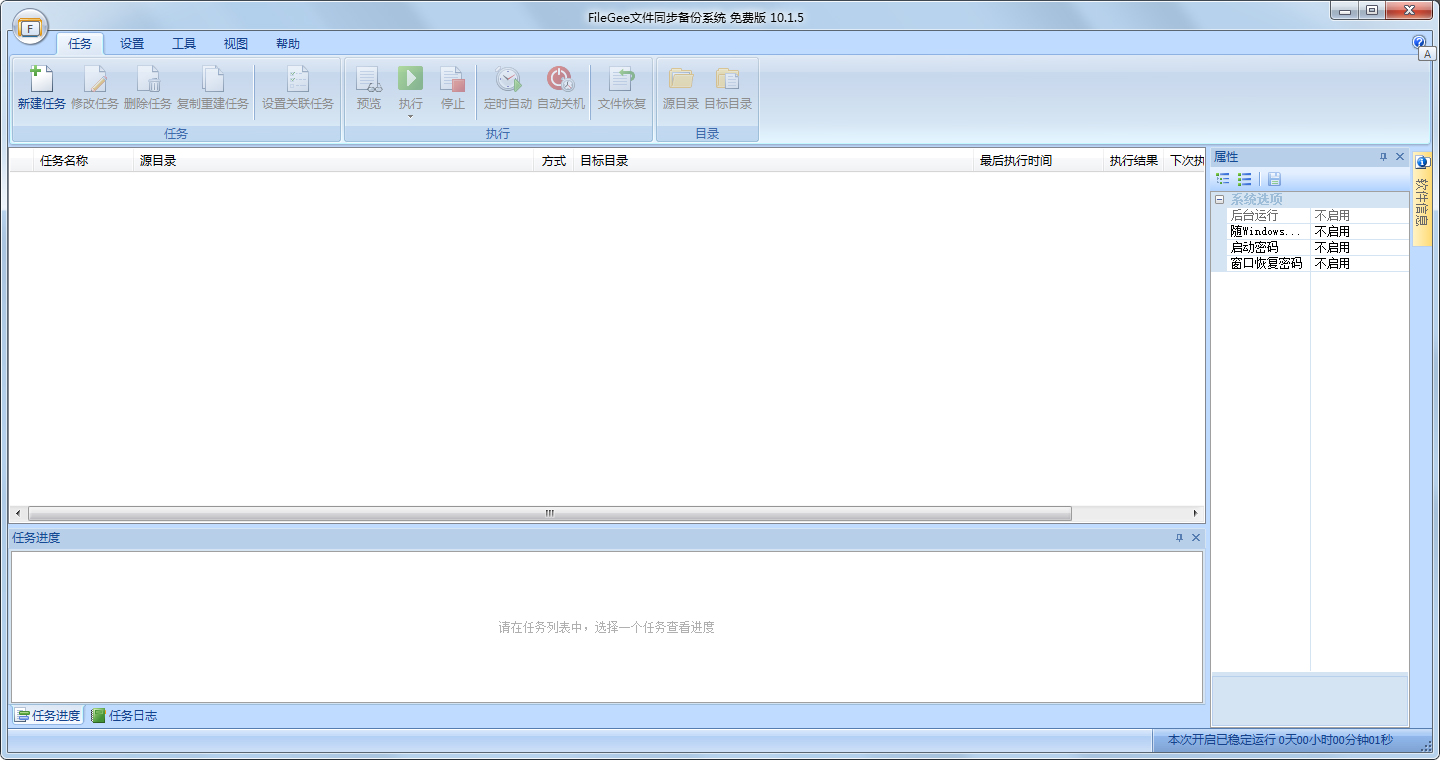Save properties using the disk icon
The height and width of the screenshot is (760, 1440).
point(1274,179)
